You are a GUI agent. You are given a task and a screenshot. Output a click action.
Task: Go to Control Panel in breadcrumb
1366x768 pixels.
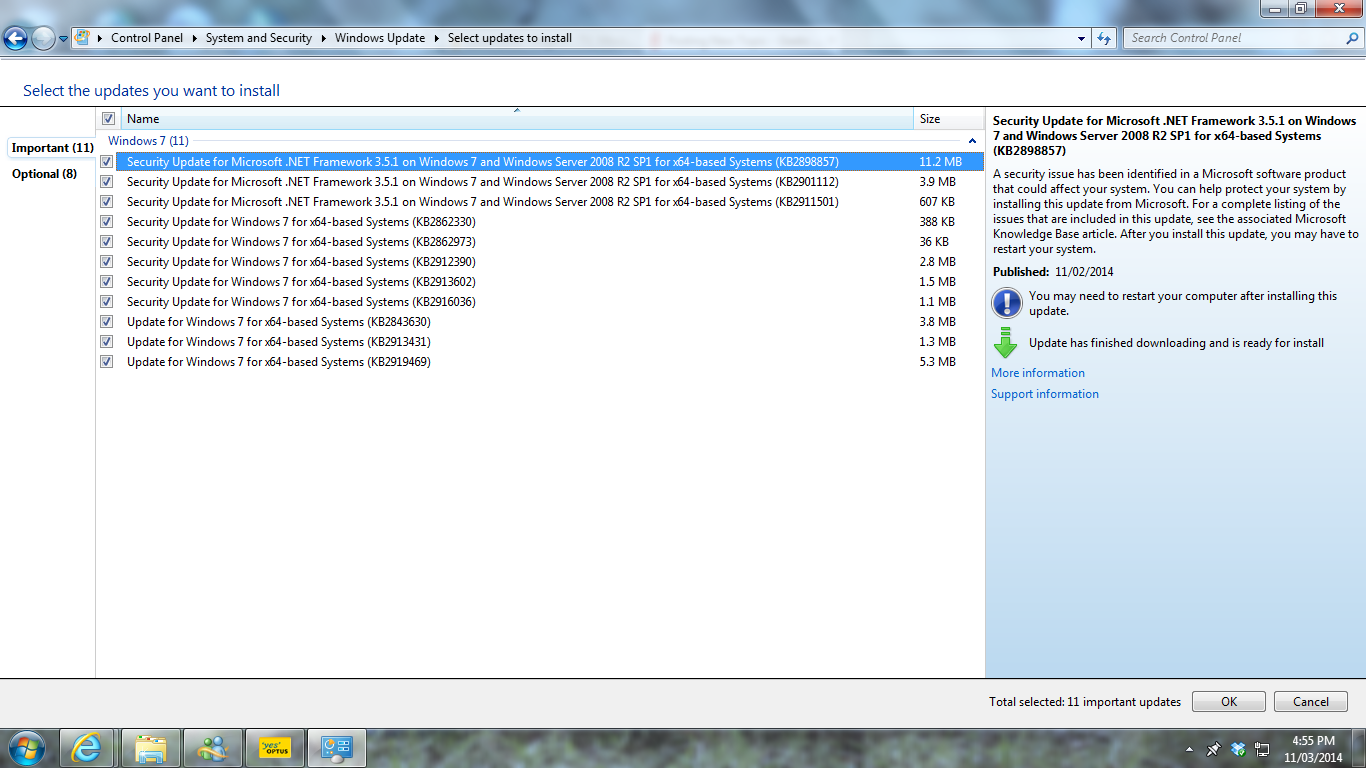coord(147,38)
